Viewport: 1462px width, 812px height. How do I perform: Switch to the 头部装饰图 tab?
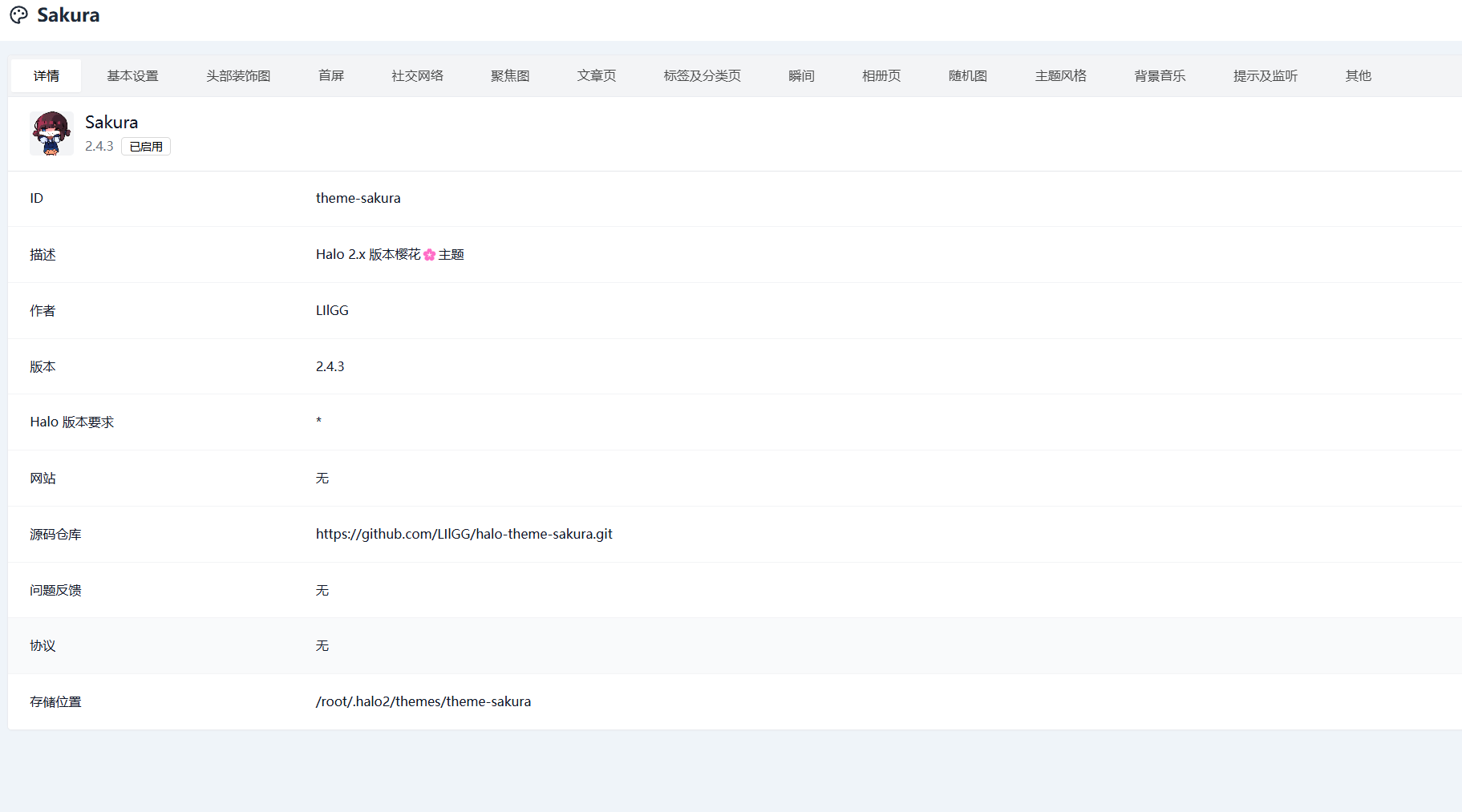pyautogui.click(x=238, y=76)
